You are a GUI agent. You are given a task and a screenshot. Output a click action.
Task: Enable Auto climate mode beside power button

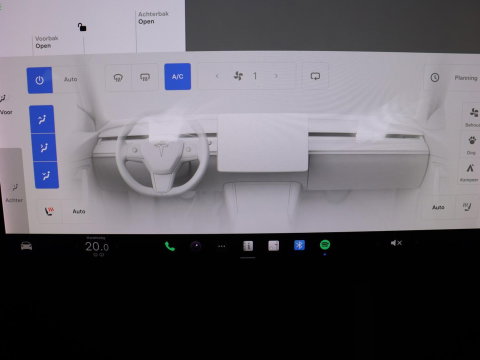70,79
